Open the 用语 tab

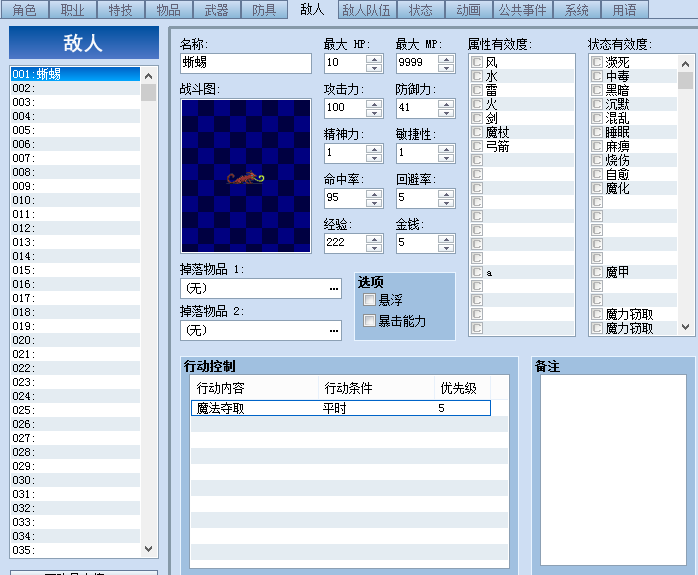click(625, 10)
